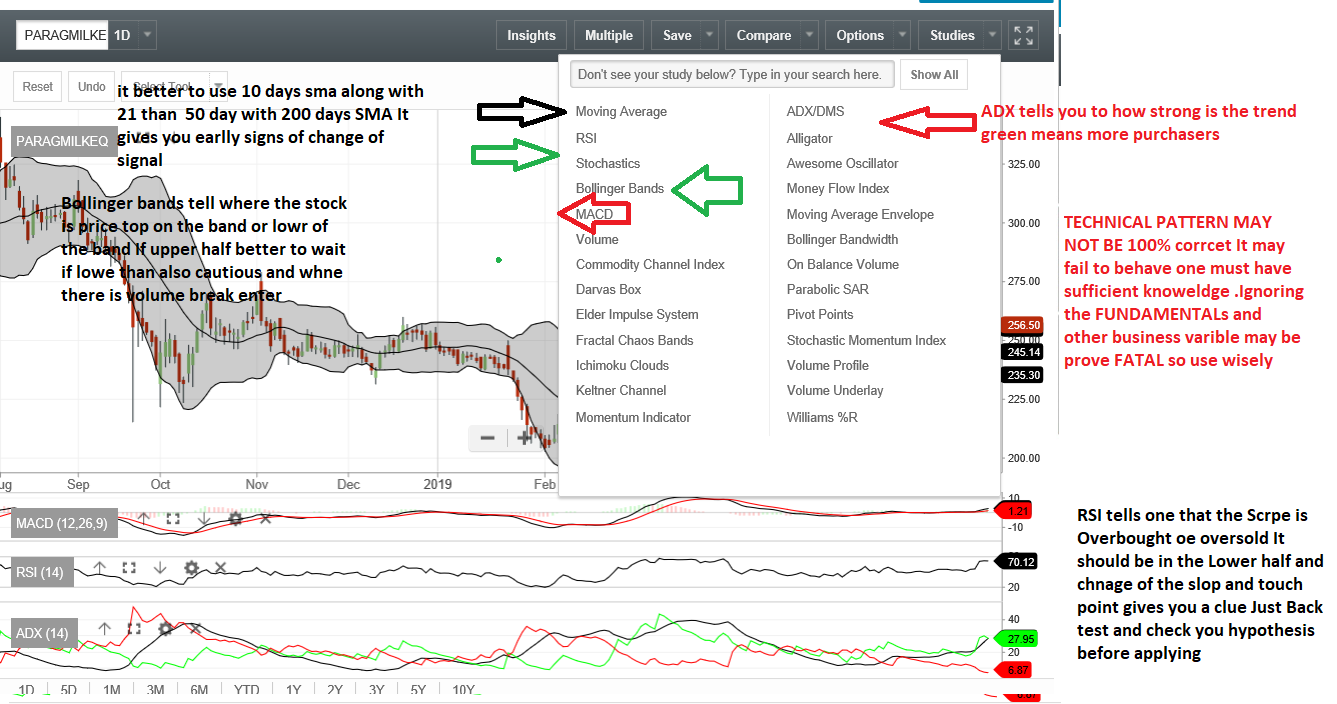Close the RSI (14) study panel
1337x704 pixels.
221,568
